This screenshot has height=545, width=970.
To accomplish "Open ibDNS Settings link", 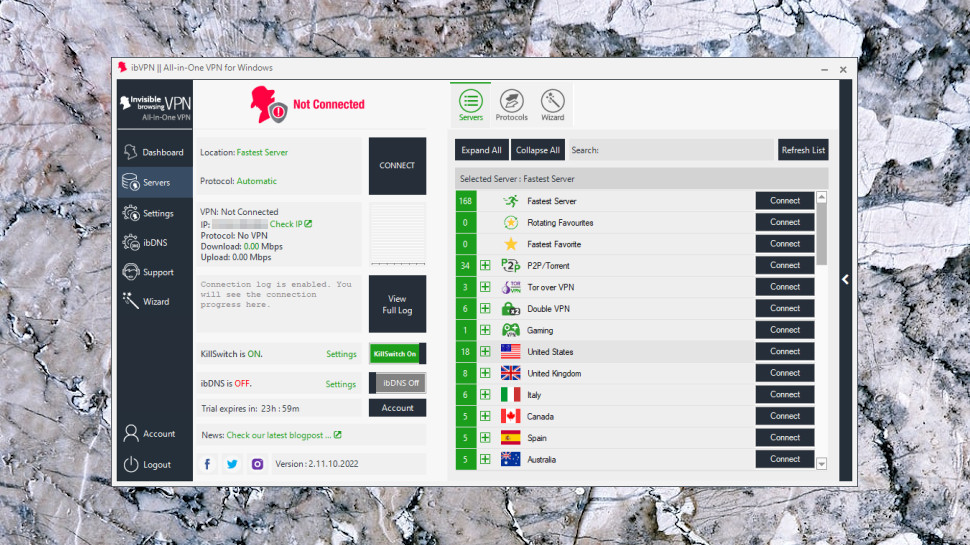I will click(x=341, y=384).
